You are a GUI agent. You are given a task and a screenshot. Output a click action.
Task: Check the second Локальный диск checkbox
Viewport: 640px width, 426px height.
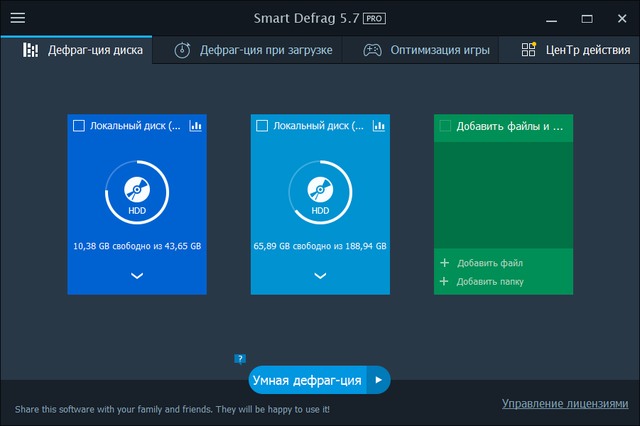262,126
